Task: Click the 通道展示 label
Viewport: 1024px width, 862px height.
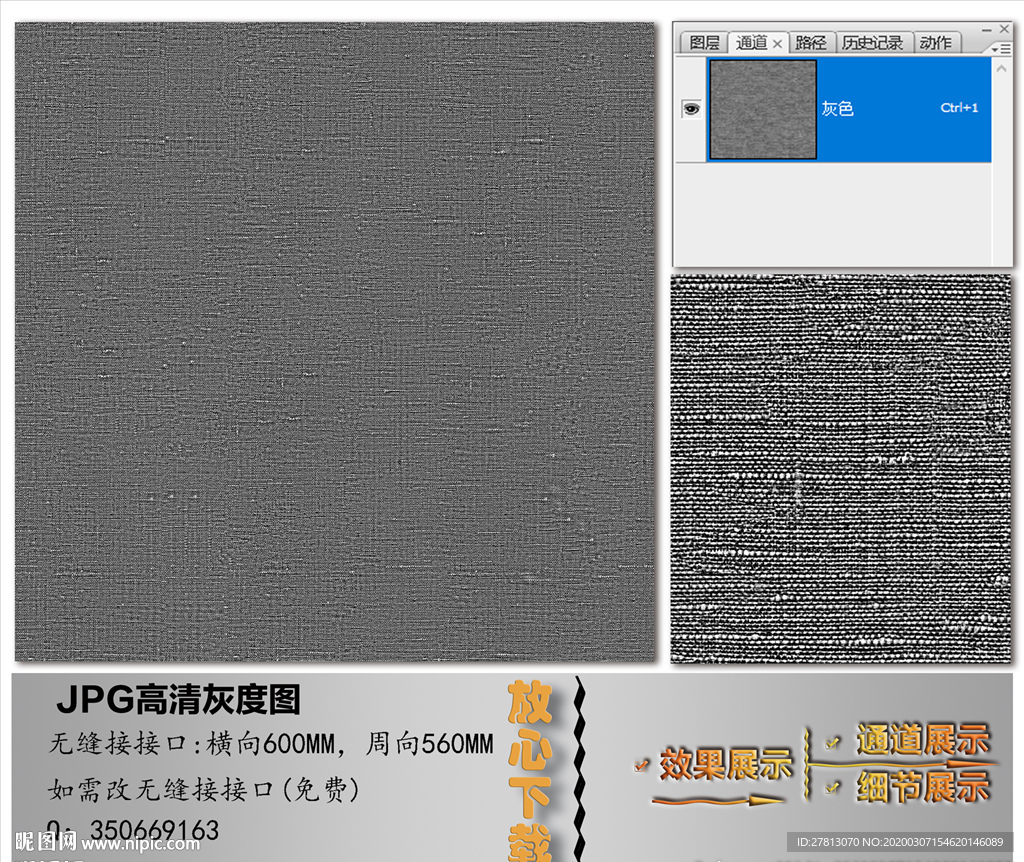Action: (x=923, y=740)
